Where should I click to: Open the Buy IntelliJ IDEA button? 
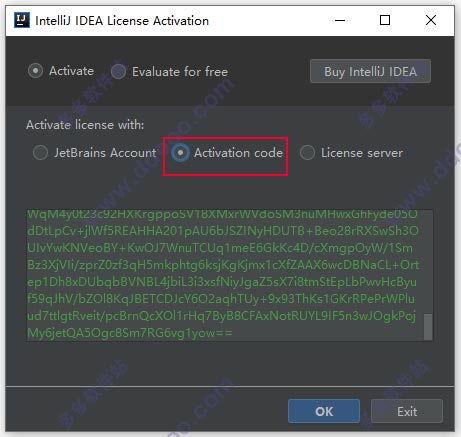click(370, 71)
